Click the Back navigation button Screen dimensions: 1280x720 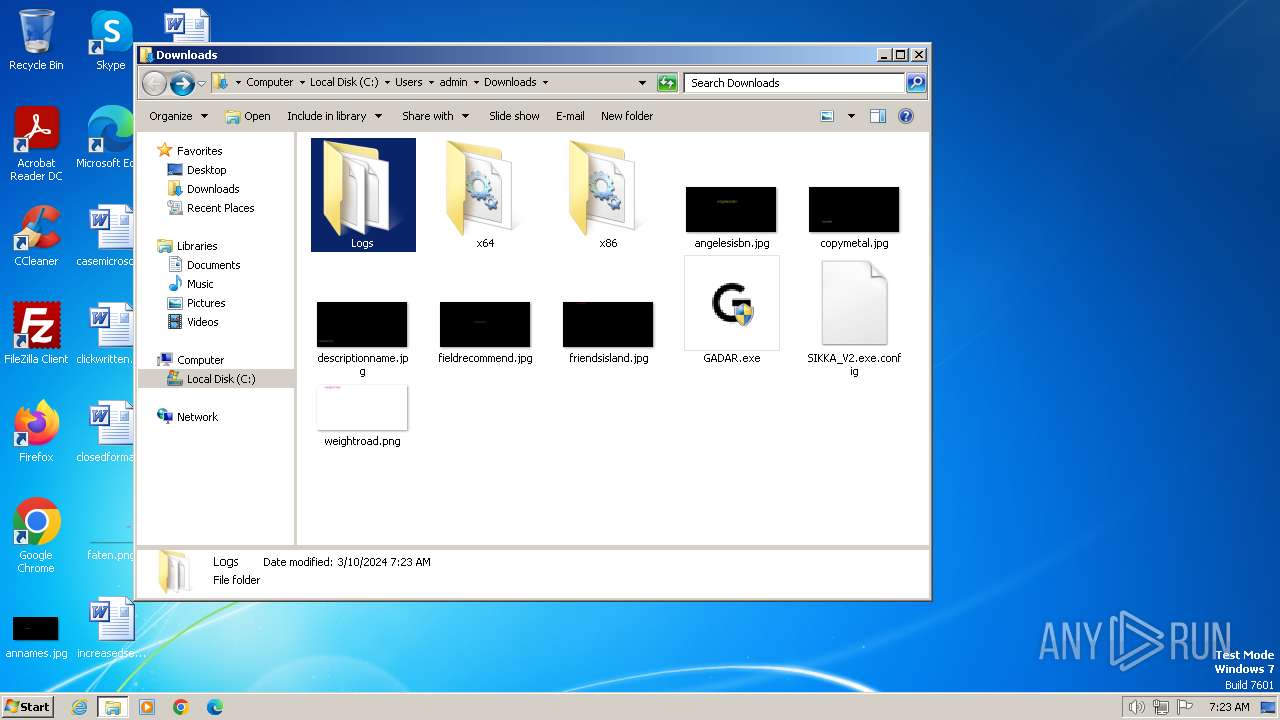[155, 83]
